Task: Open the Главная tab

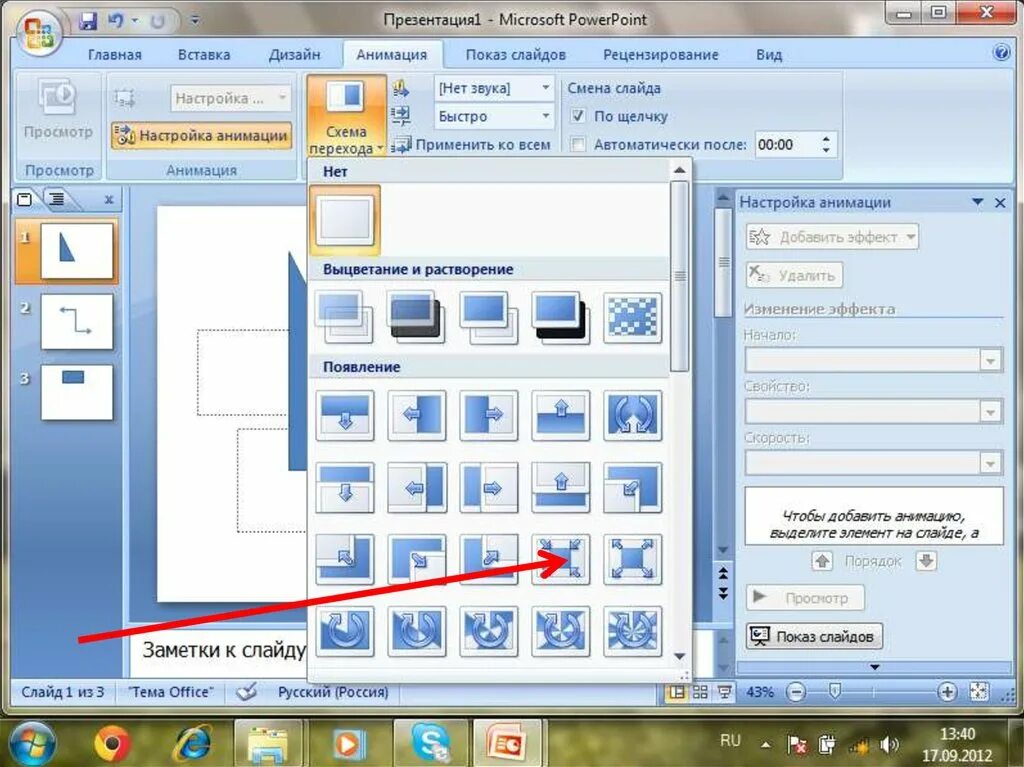Action: point(114,55)
